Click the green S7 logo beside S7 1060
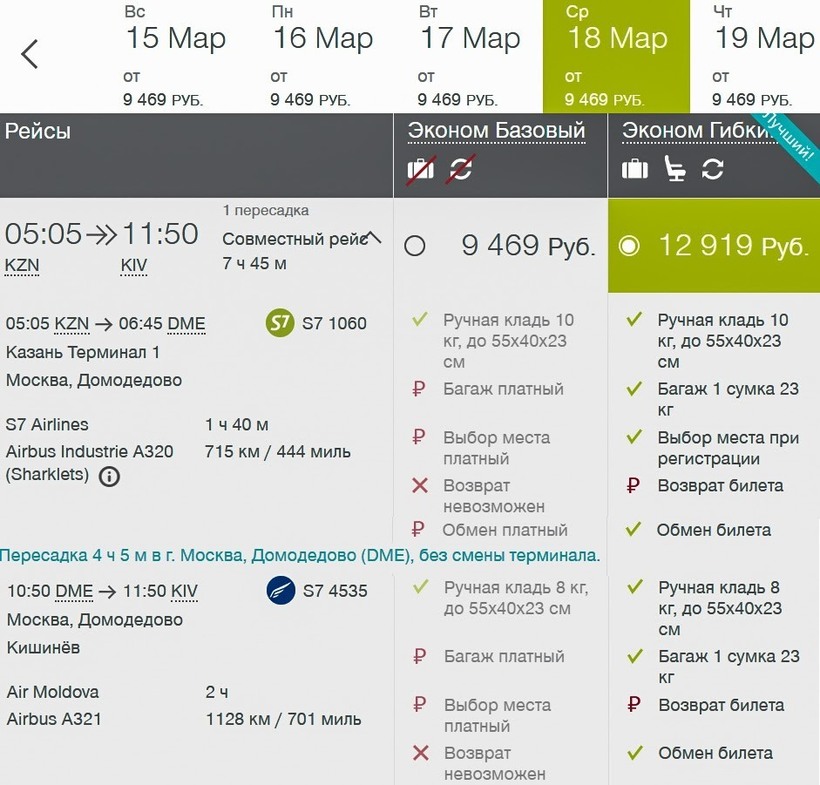 (280, 323)
